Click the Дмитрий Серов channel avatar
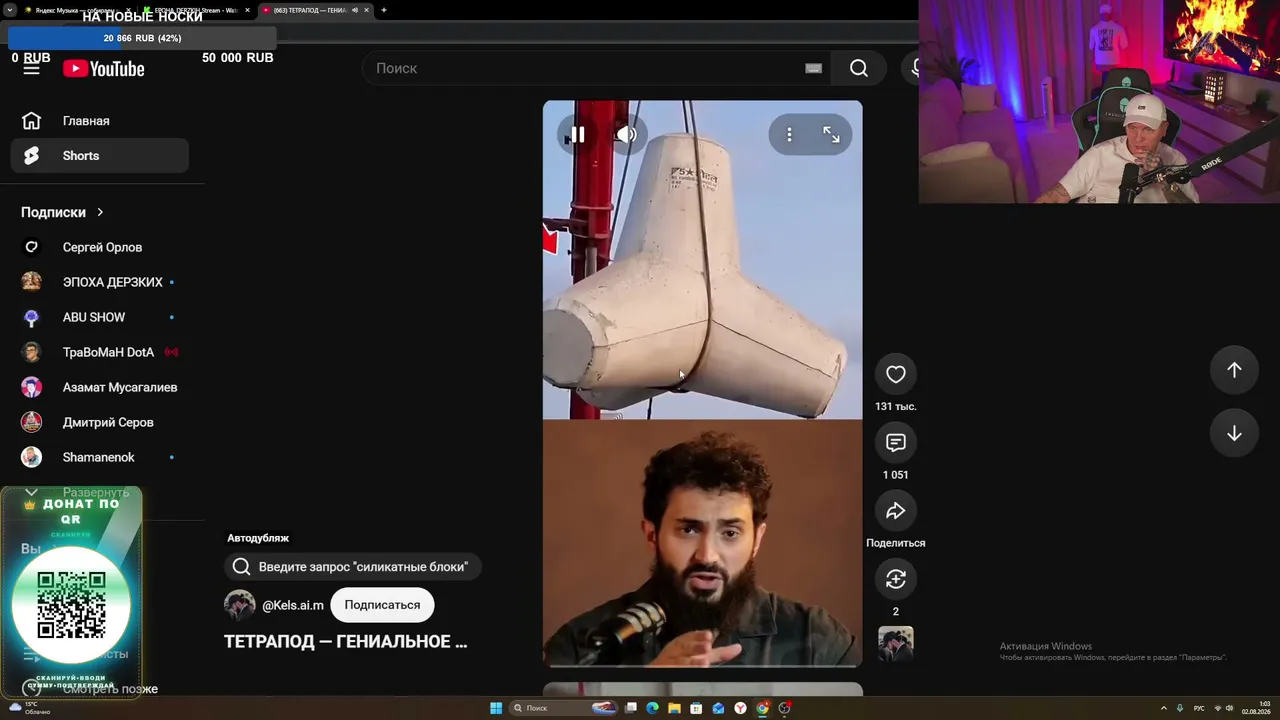The image size is (1280, 720). coord(32,422)
